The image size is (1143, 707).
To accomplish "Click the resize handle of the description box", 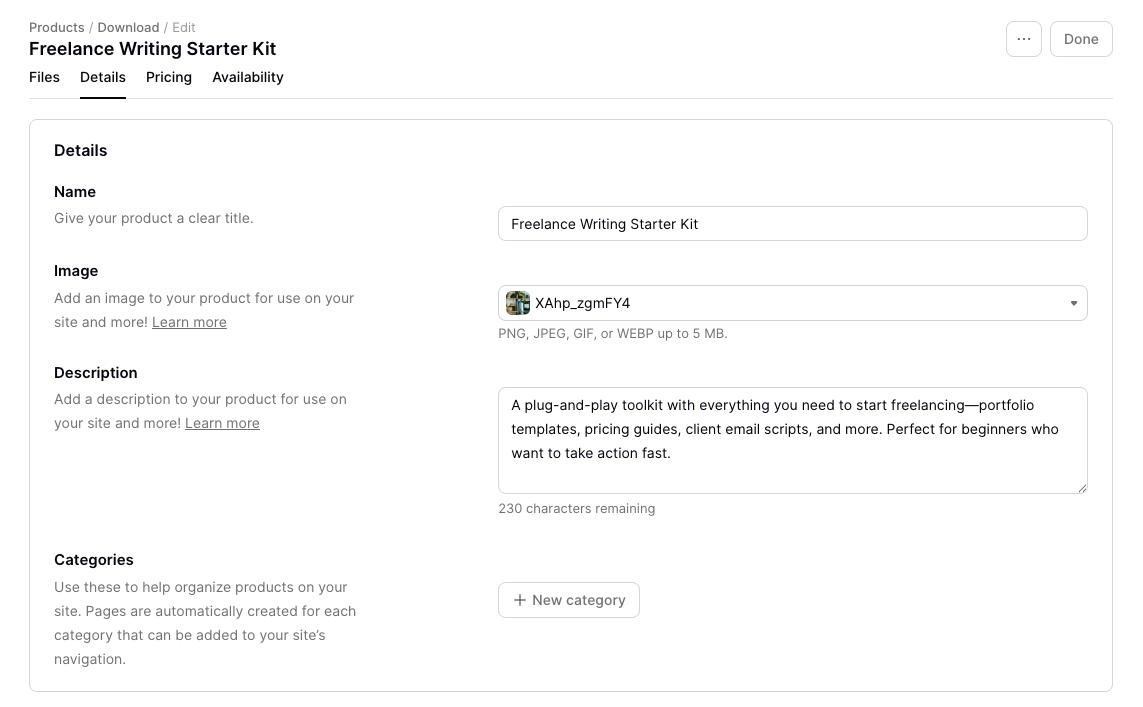I will [1081, 487].
